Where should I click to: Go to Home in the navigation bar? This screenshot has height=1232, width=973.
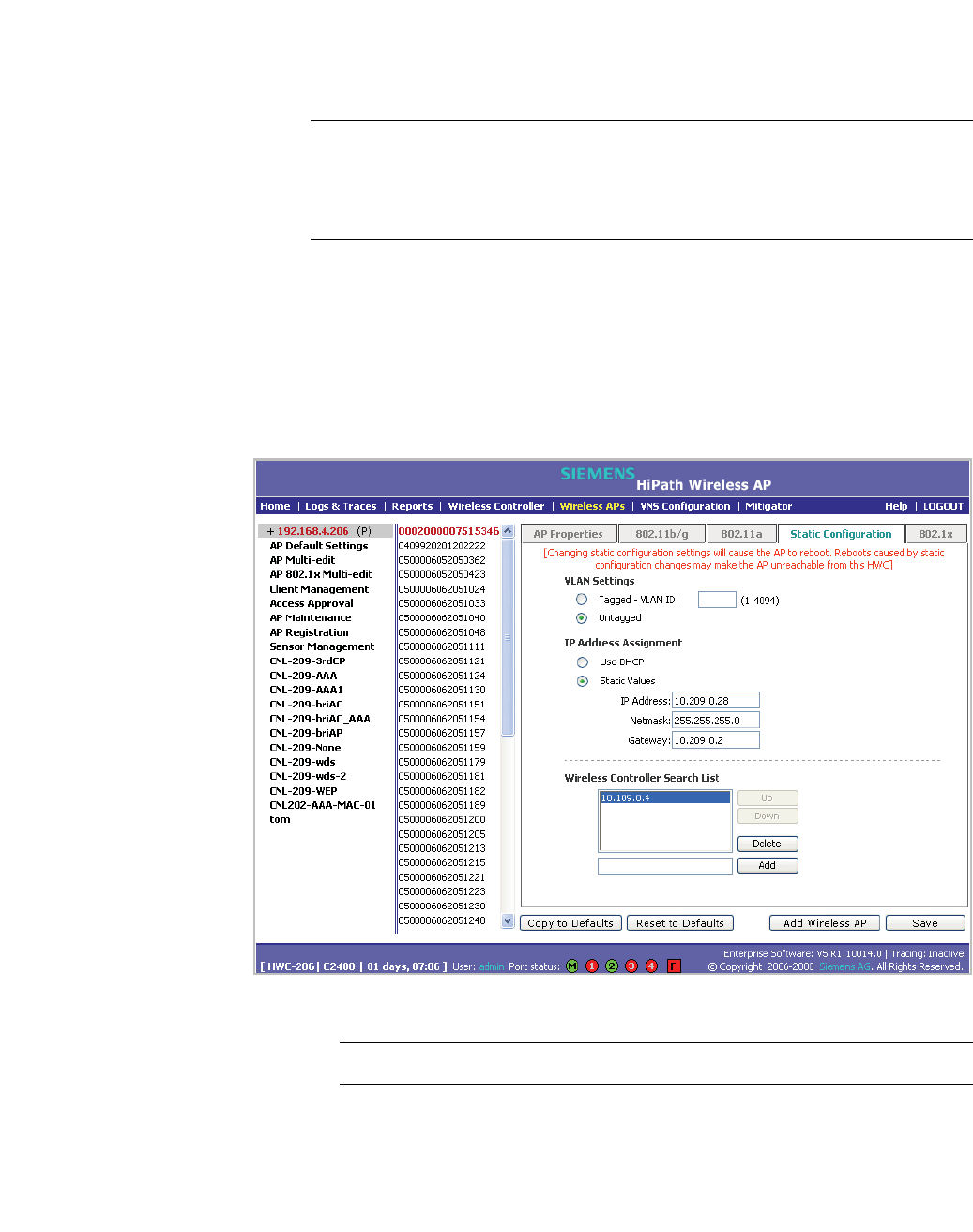275,506
